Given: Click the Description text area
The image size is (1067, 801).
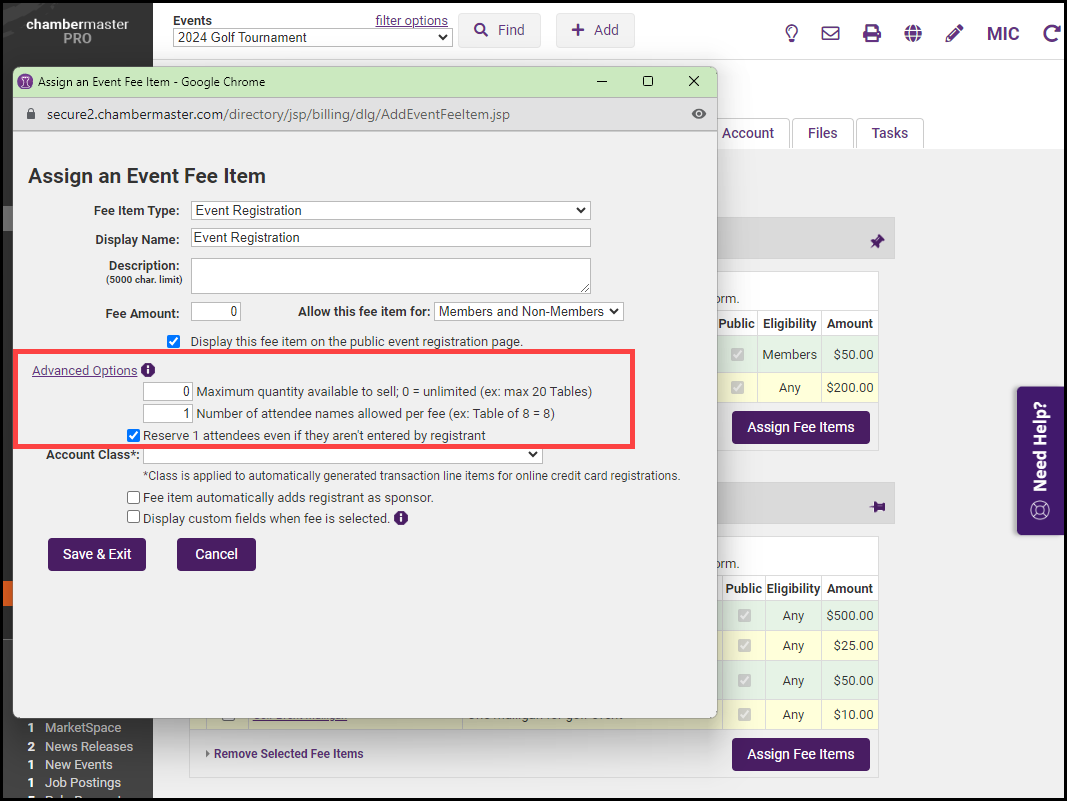Looking at the screenshot, I should (390, 275).
